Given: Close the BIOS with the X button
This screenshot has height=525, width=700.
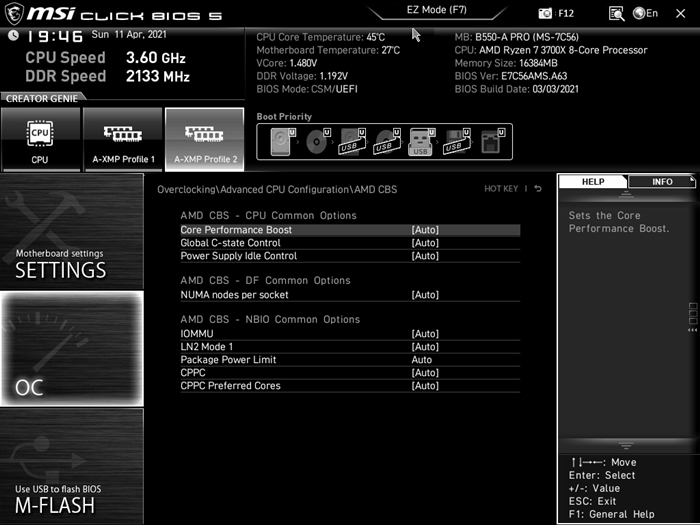Looking at the screenshot, I should click(680, 14).
